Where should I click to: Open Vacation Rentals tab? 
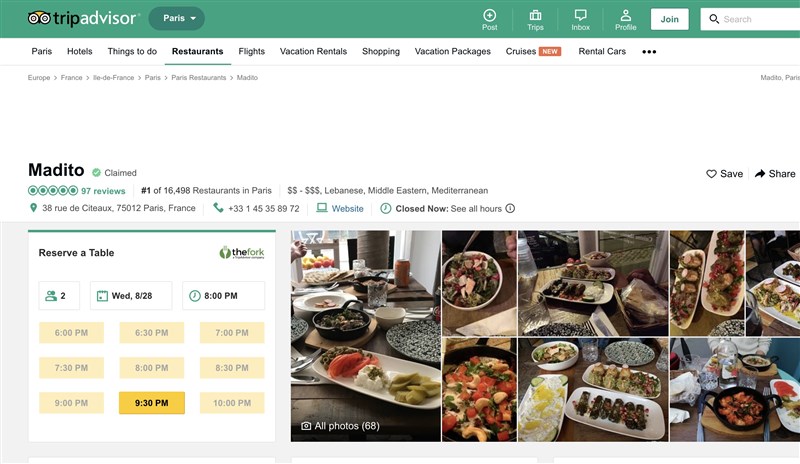pos(313,52)
